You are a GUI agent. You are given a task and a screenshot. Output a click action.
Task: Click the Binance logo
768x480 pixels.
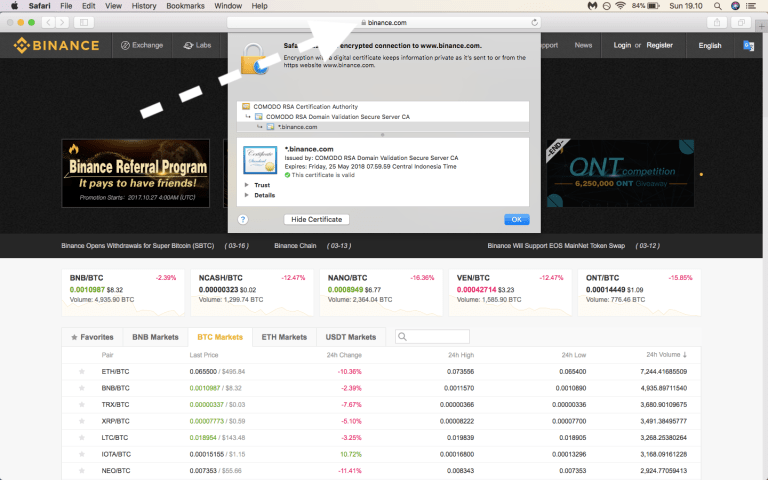tap(56, 45)
